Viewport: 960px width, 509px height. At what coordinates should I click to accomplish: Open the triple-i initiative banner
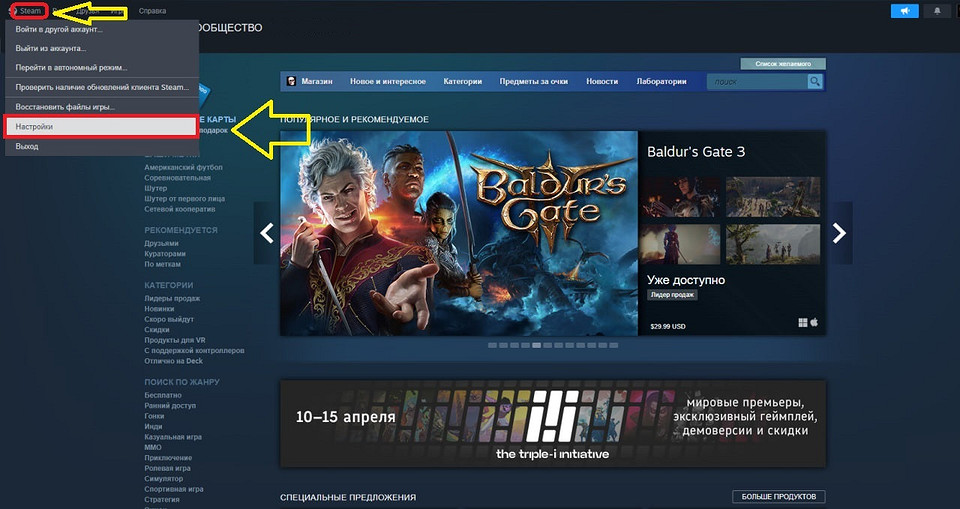[x=553, y=424]
